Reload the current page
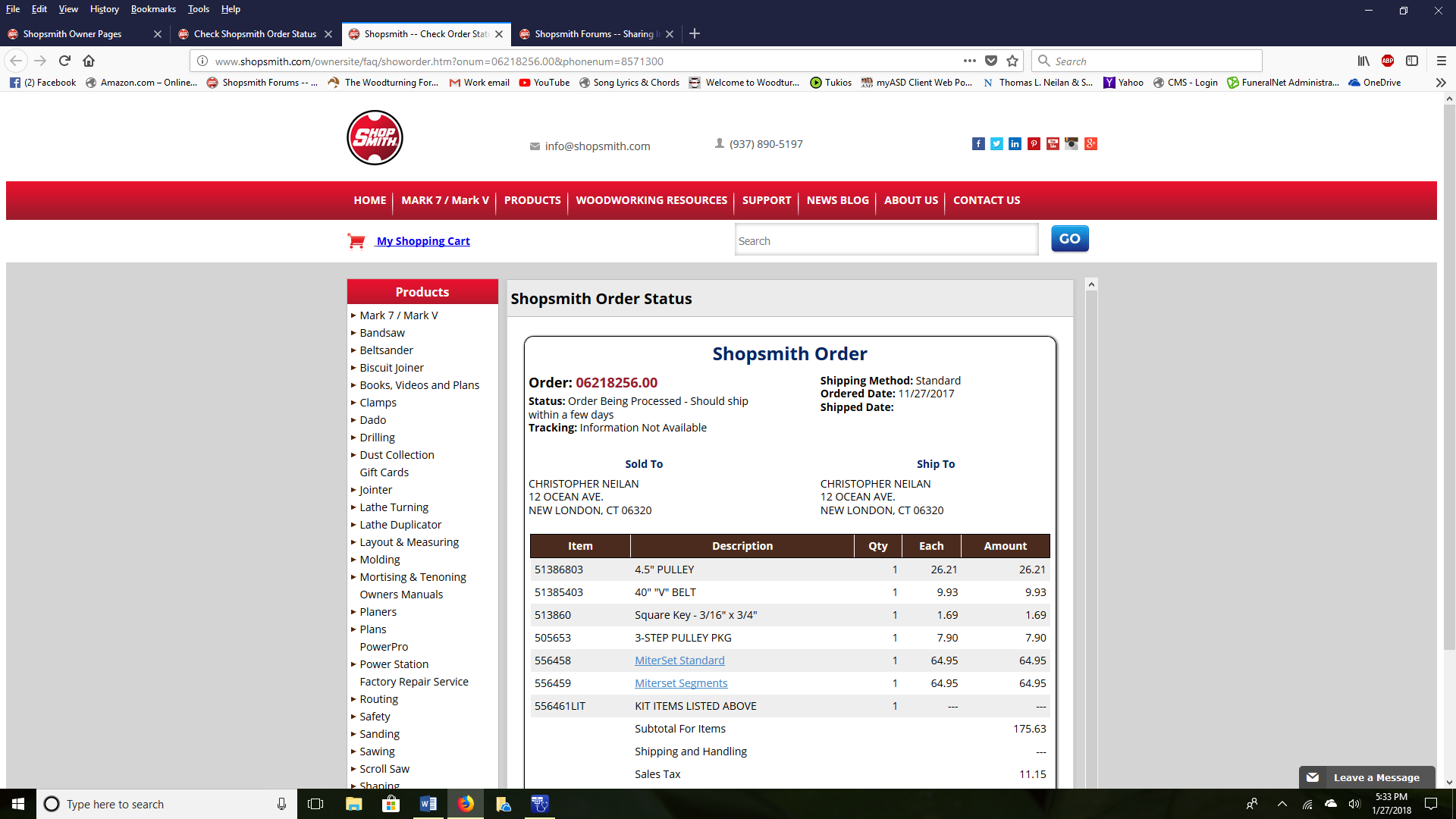Screen dimensions: 1456x819 coord(64,61)
